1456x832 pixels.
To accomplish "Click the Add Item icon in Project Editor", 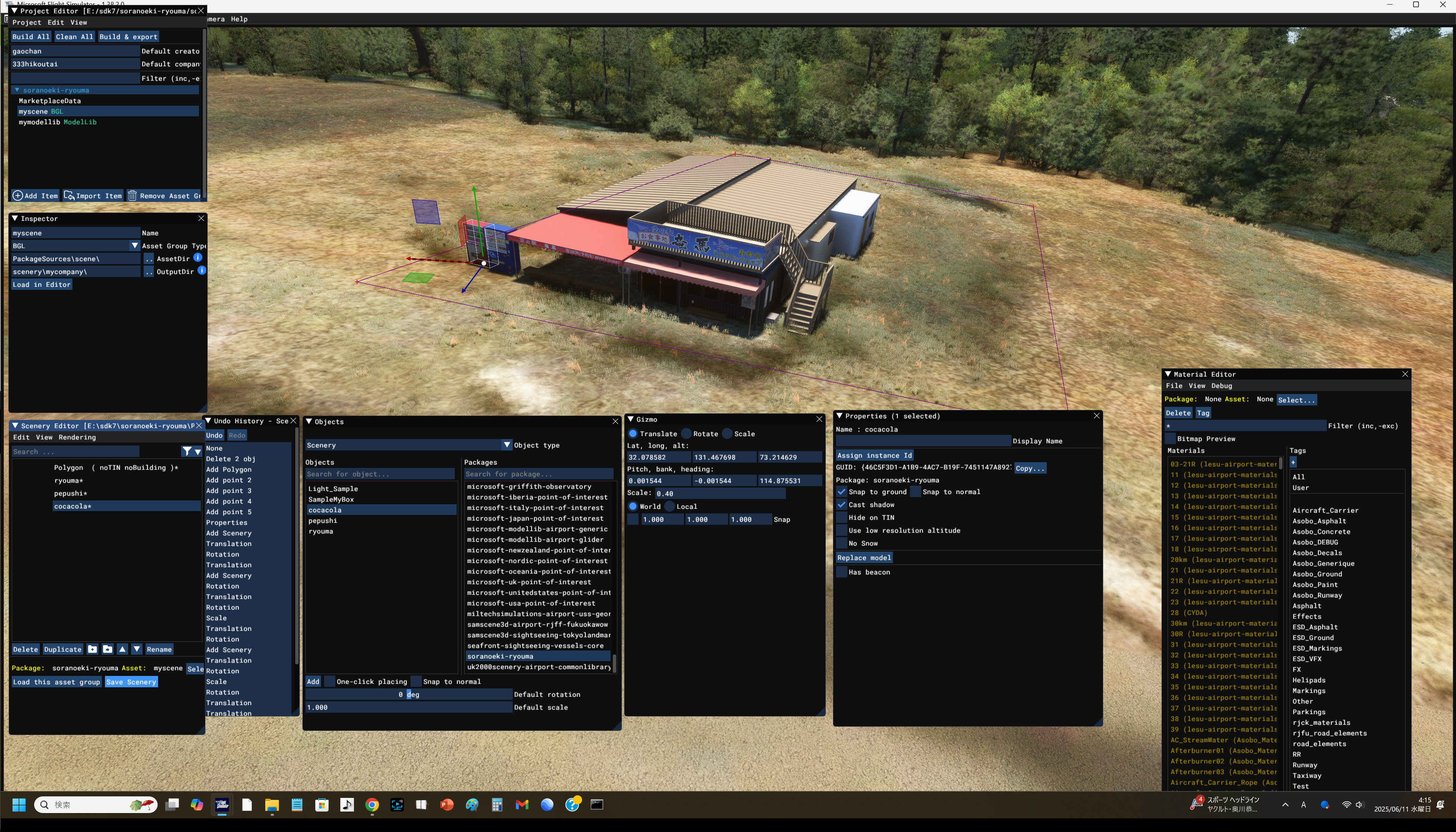I will pyautogui.click(x=18, y=195).
